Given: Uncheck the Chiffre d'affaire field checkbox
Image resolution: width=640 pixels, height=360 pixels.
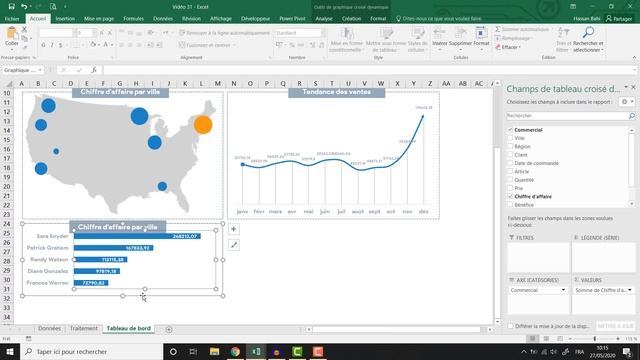Looking at the screenshot, I should click(x=510, y=196).
